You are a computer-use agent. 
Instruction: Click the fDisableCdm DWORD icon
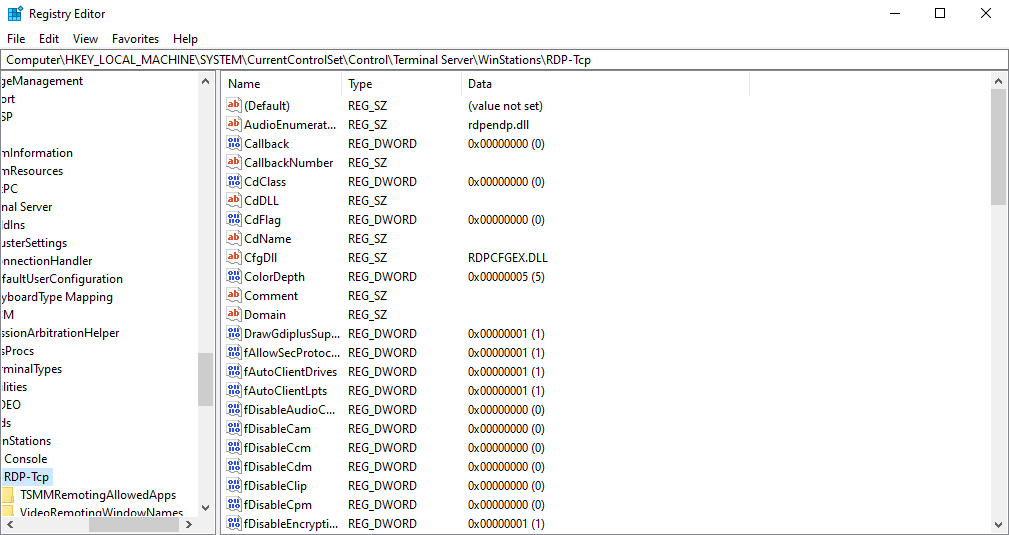(x=234, y=466)
